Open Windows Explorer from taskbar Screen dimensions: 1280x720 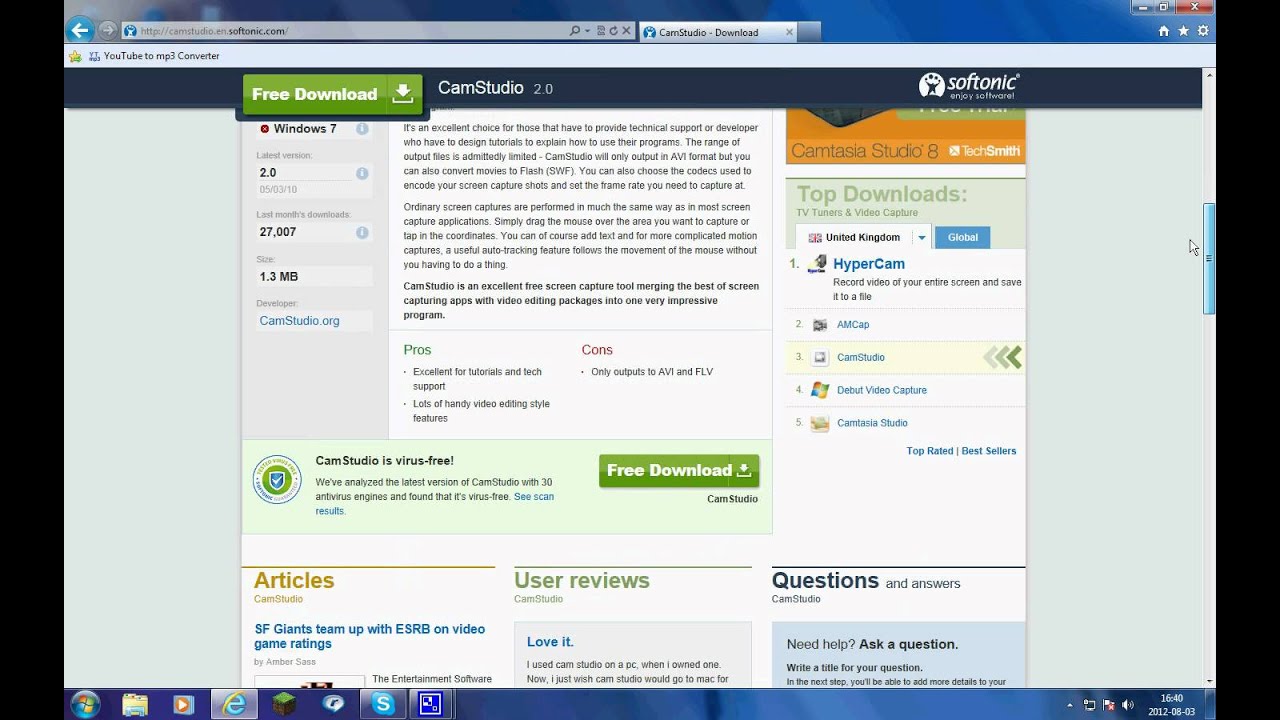[x=135, y=704]
